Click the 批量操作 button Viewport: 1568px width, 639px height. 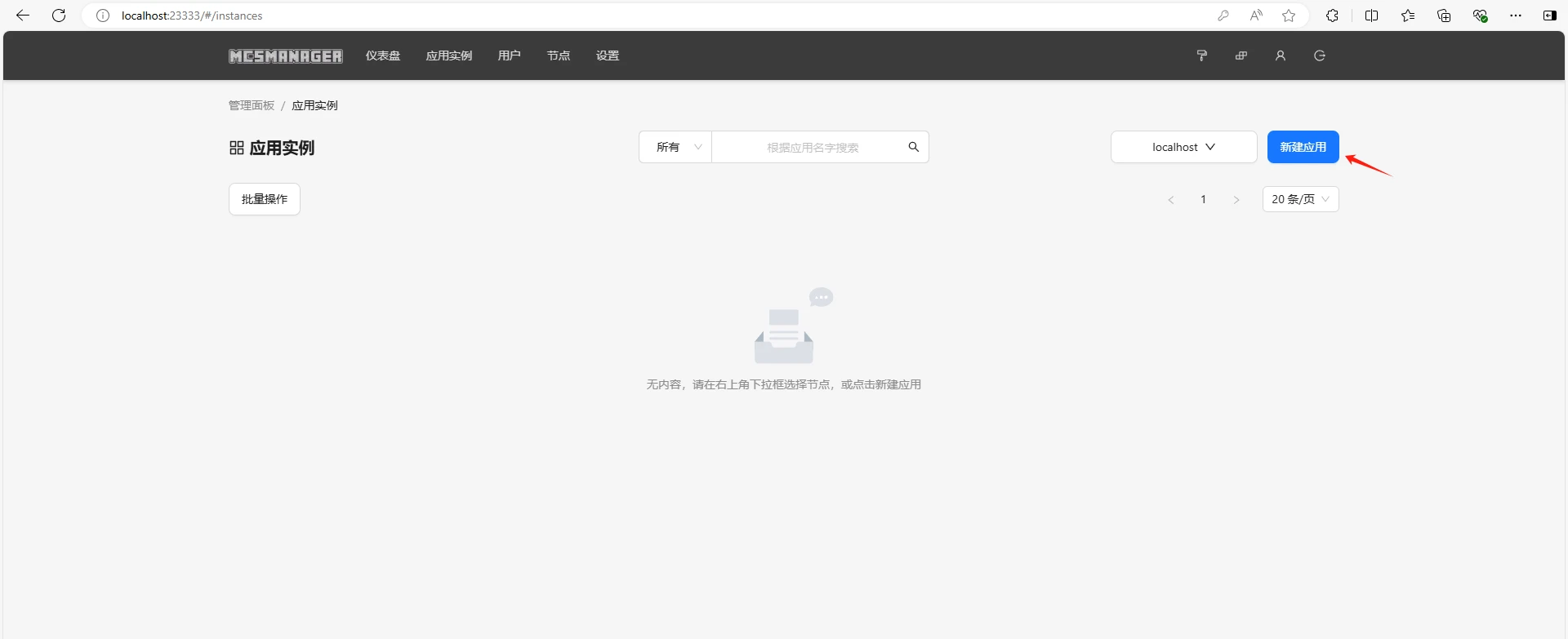coord(265,199)
